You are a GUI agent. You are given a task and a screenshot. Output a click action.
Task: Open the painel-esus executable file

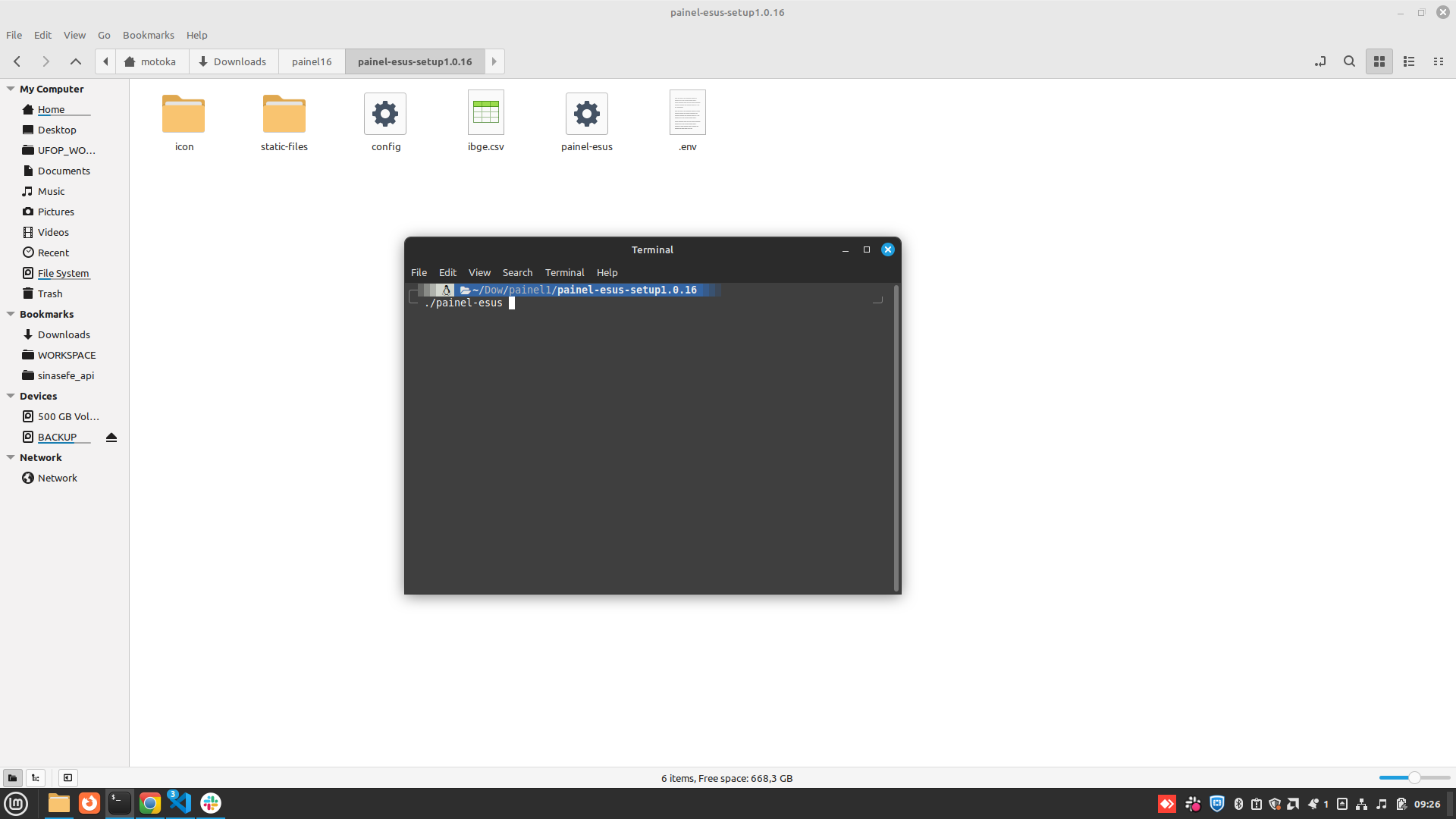click(586, 112)
